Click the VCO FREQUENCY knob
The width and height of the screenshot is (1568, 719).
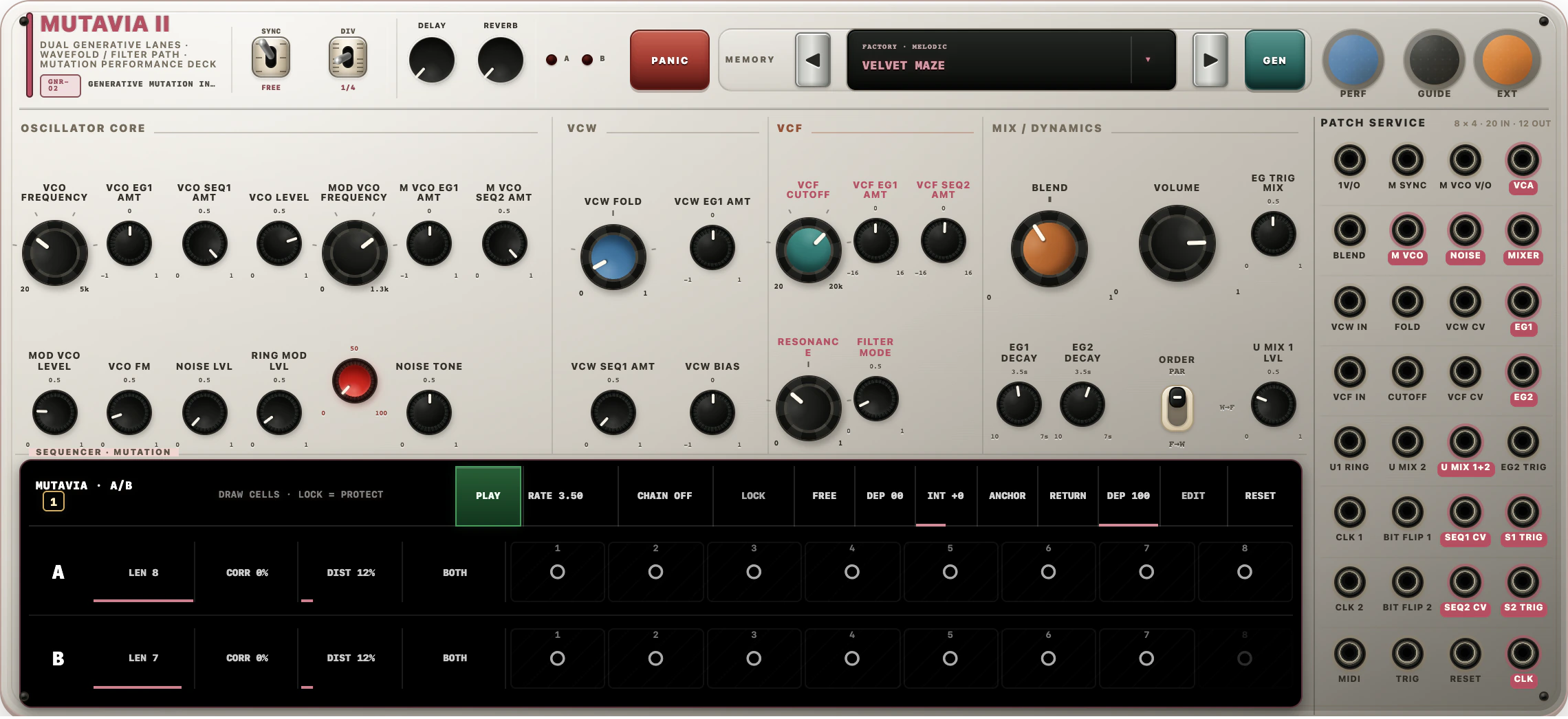54,253
